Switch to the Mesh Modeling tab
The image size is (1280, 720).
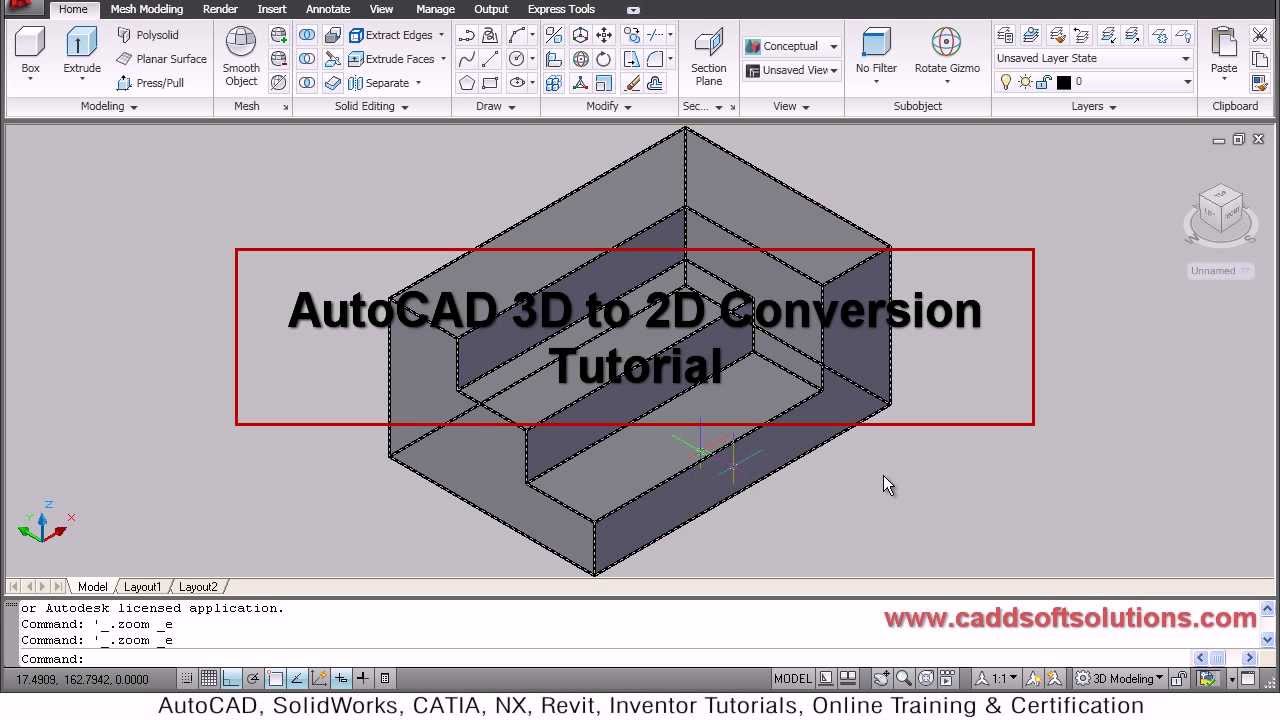147,9
